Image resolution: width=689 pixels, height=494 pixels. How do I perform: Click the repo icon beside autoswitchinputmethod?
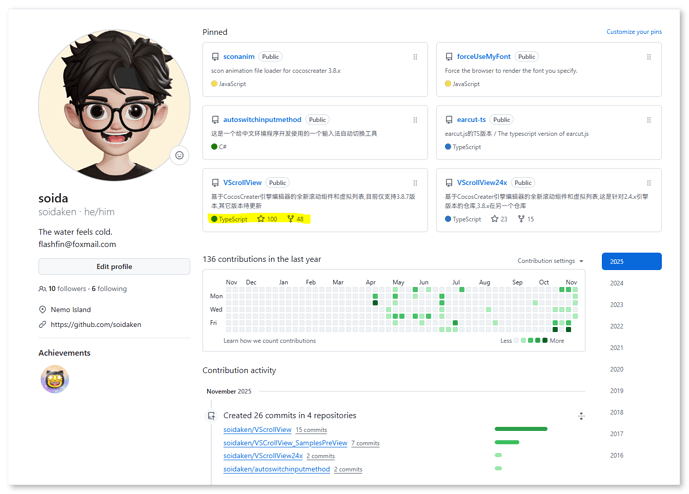coord(215,120)
